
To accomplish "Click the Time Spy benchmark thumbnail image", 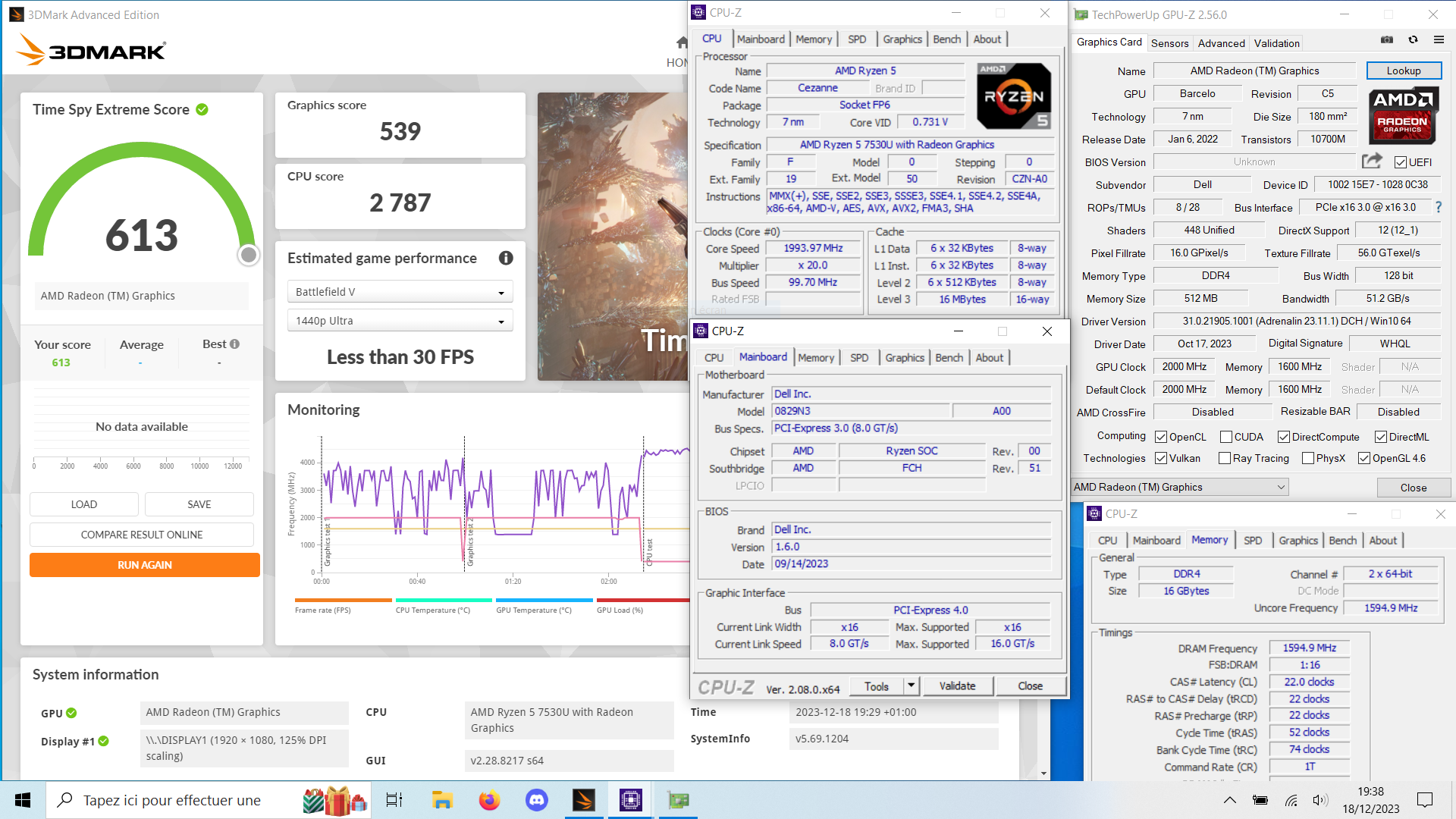I will tap(613, 237).
